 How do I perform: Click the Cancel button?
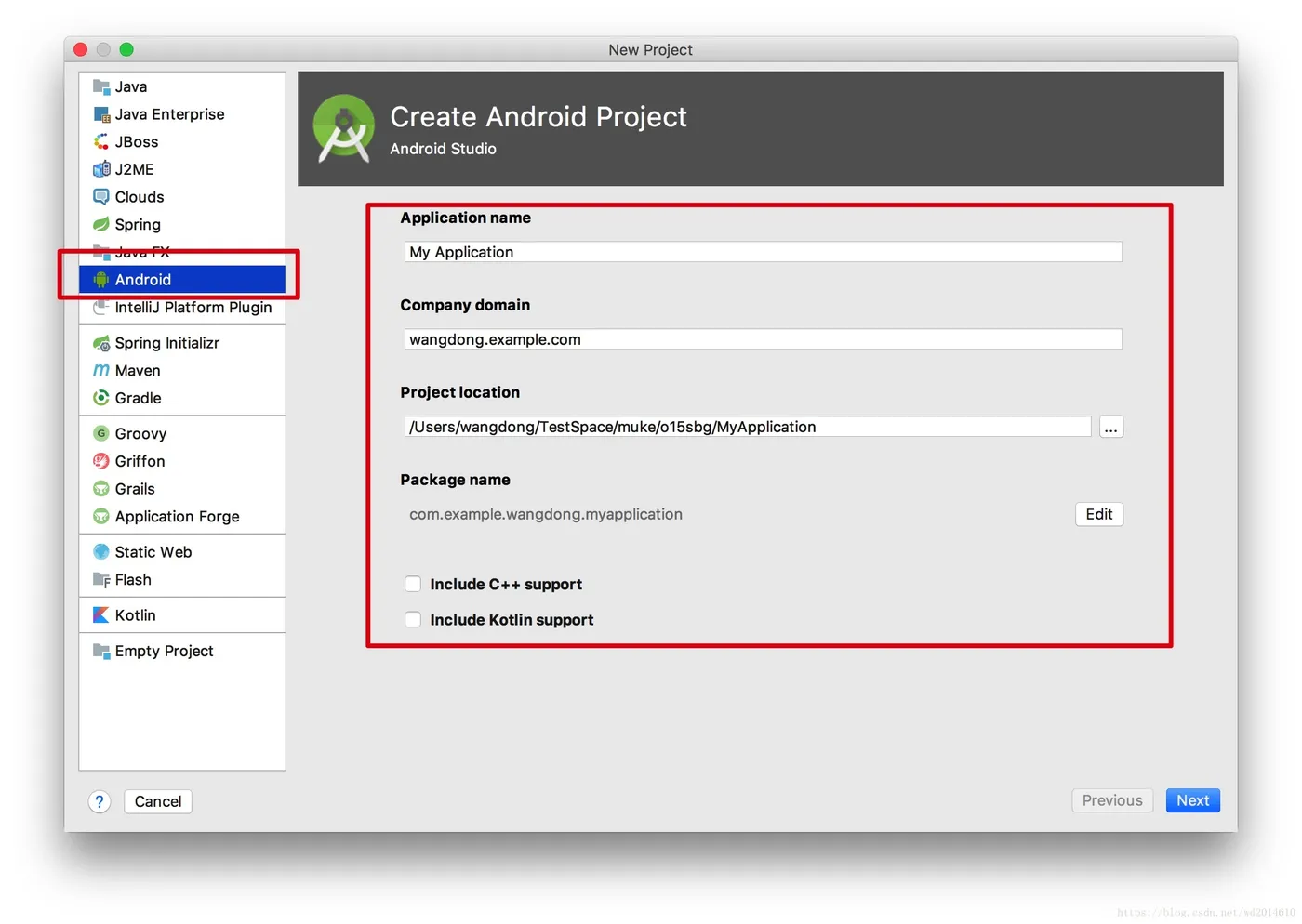pos(158,801)
